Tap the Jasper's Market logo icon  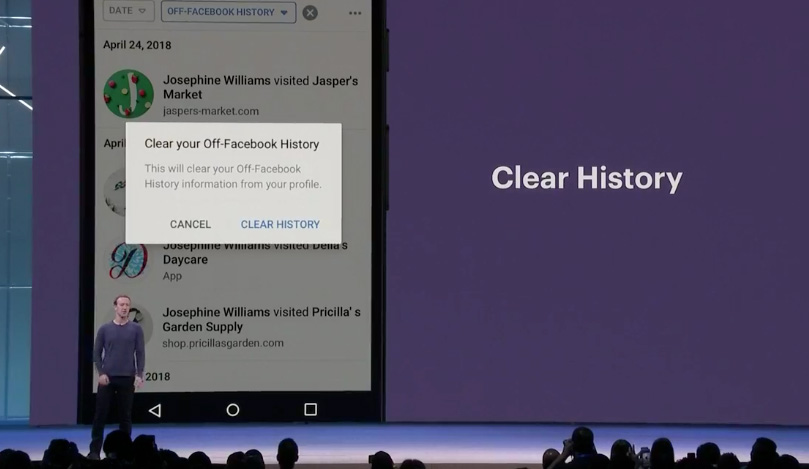click(128, 94)
